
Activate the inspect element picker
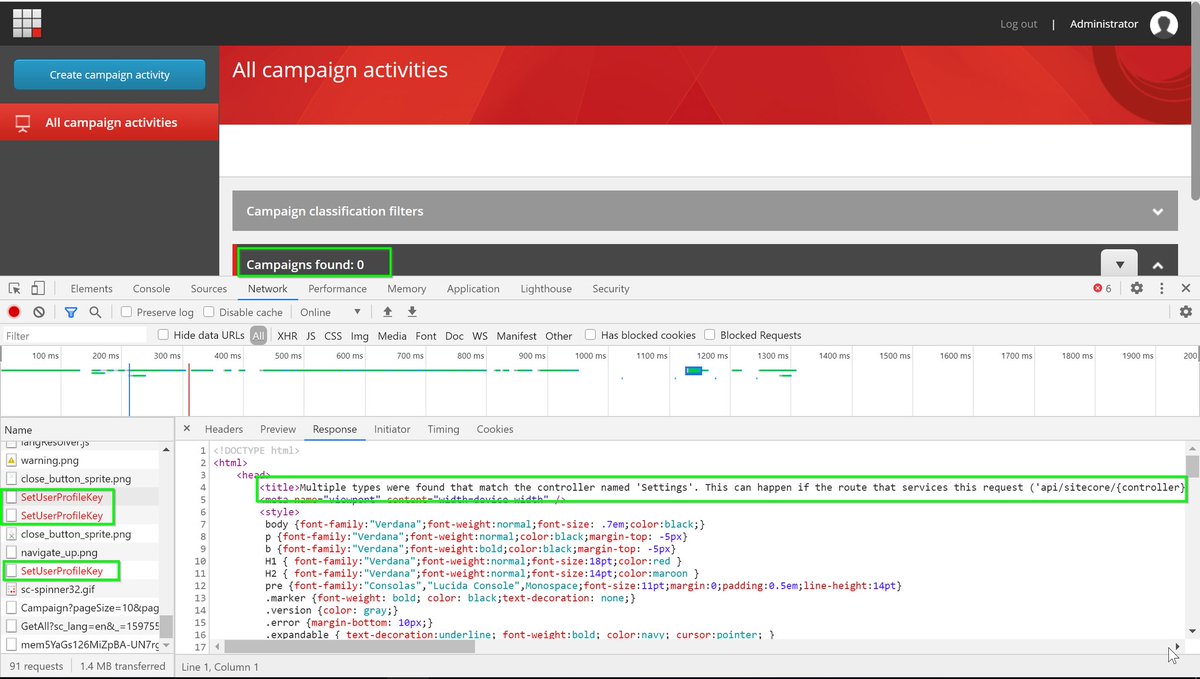(x=14, y=288)
